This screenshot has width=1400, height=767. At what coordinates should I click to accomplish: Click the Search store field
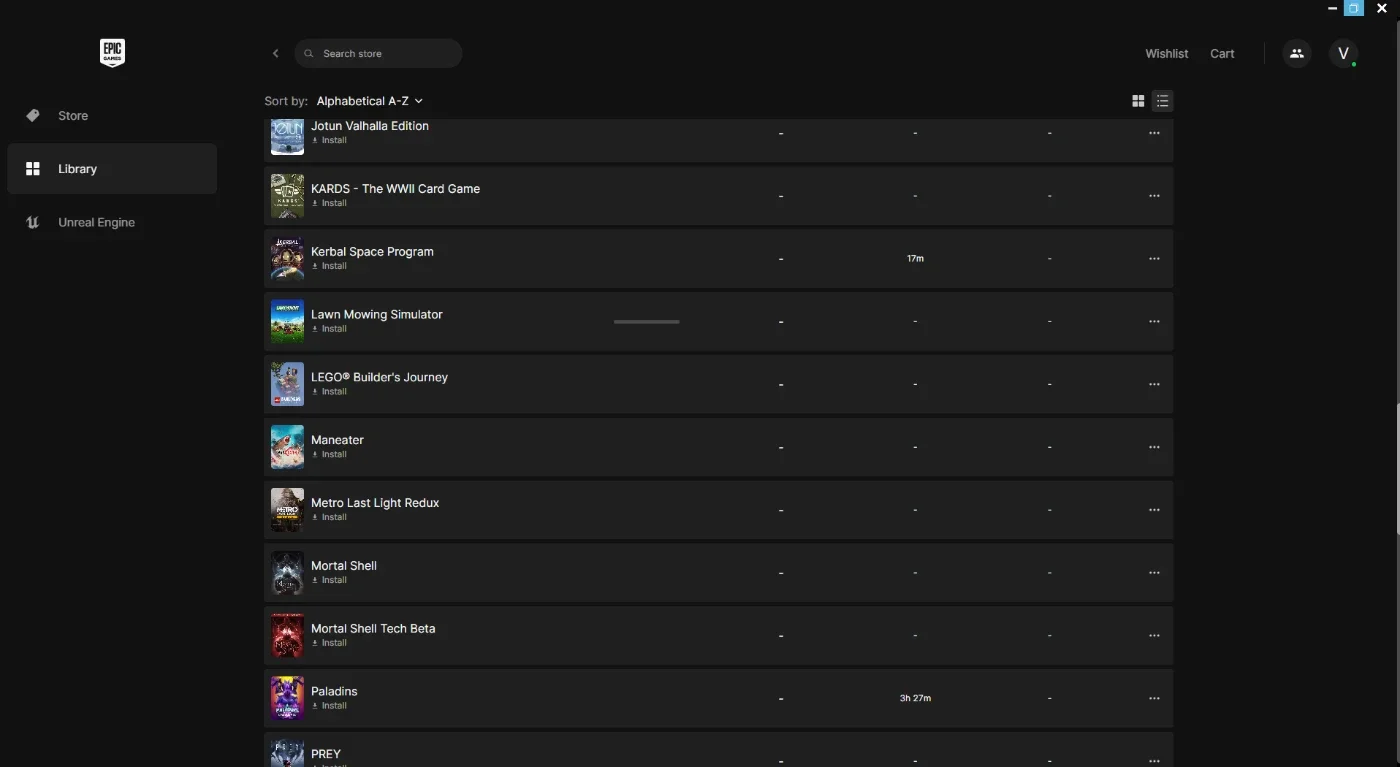pos(378,54)
